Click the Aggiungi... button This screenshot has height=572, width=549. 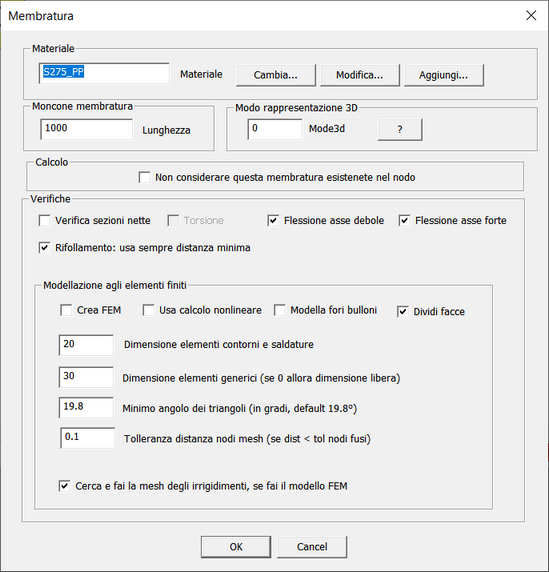444,75
